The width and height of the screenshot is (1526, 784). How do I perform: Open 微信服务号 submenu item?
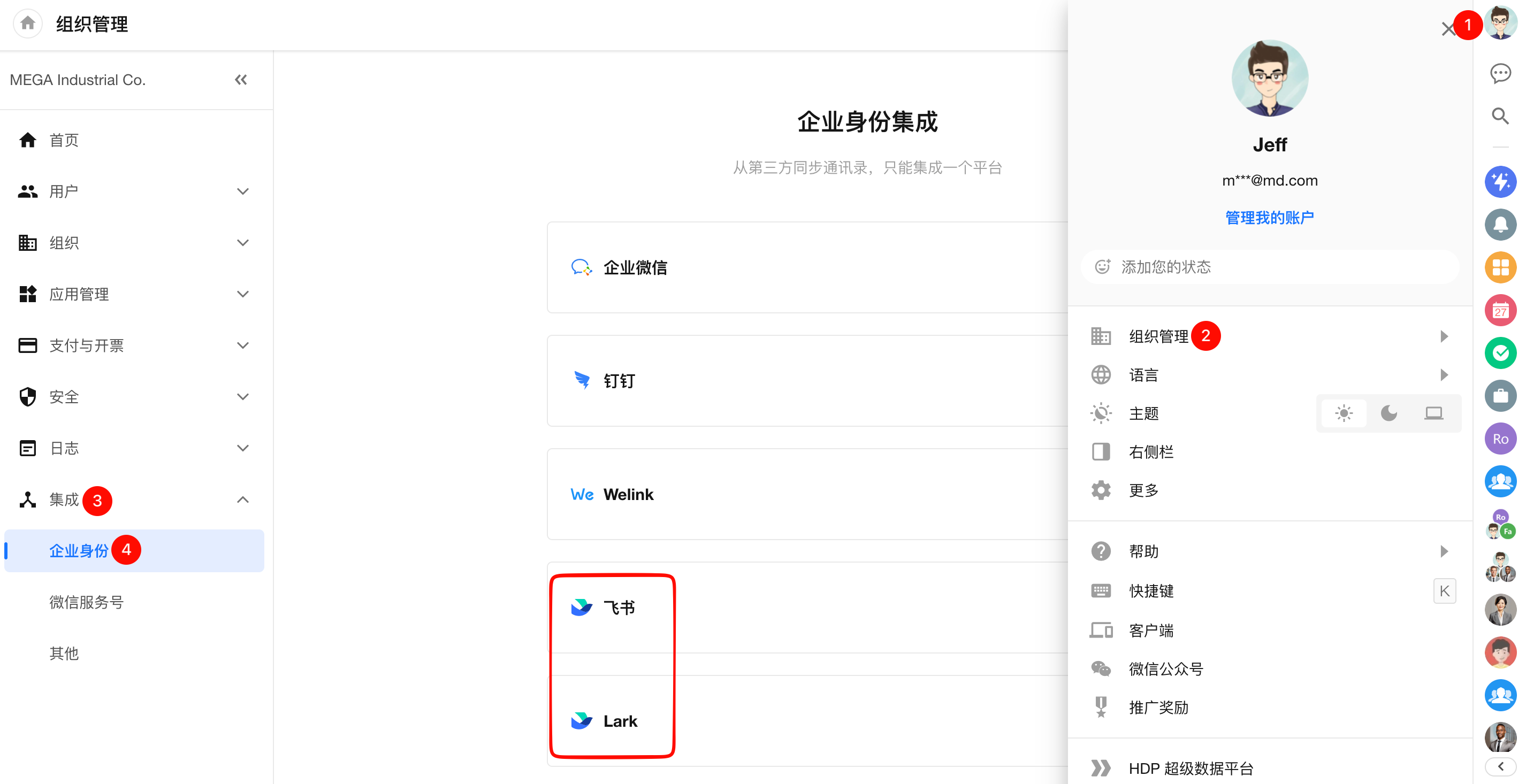coord(87,602)
